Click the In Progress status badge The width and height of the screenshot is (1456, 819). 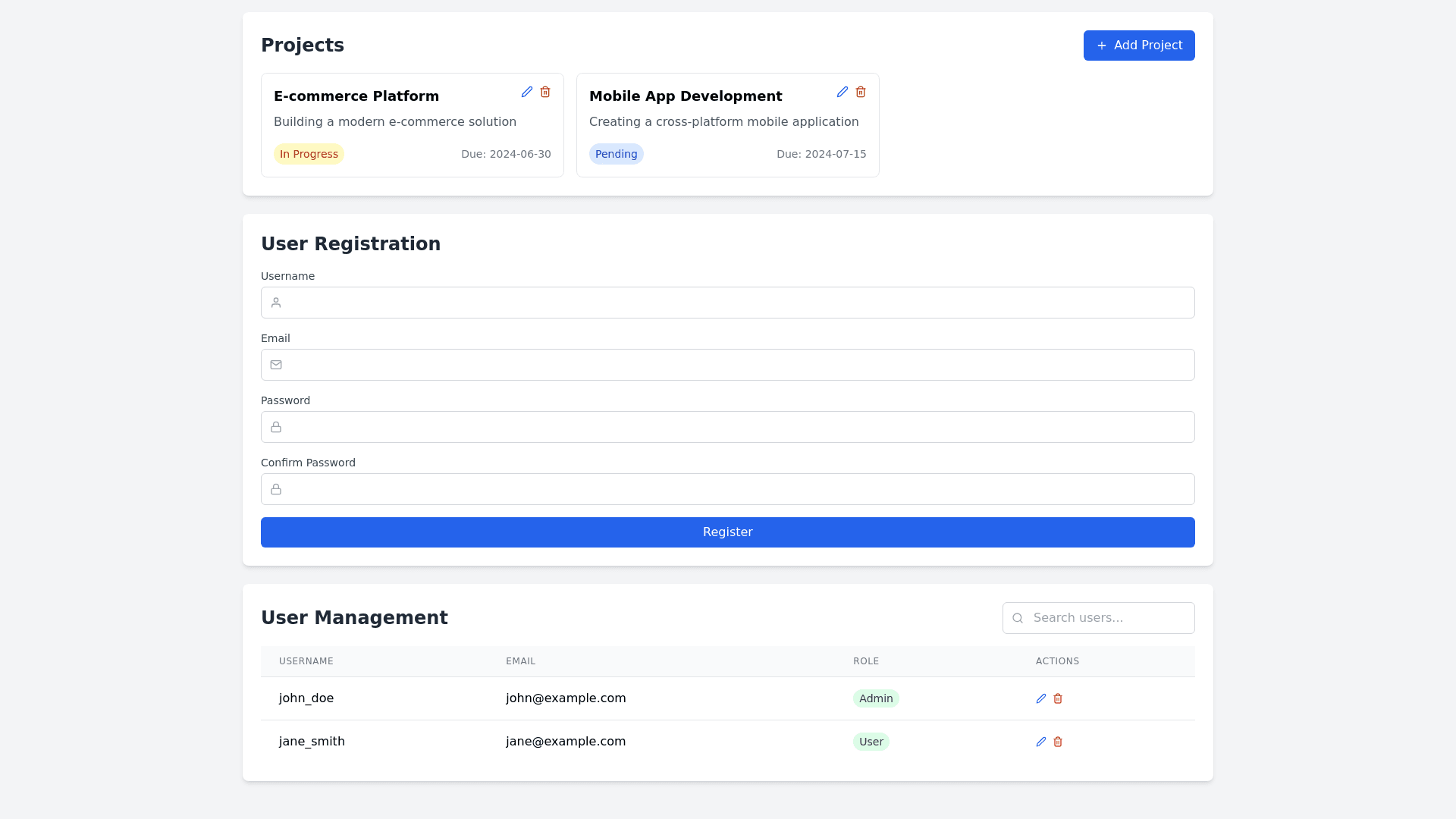(309, 154)
